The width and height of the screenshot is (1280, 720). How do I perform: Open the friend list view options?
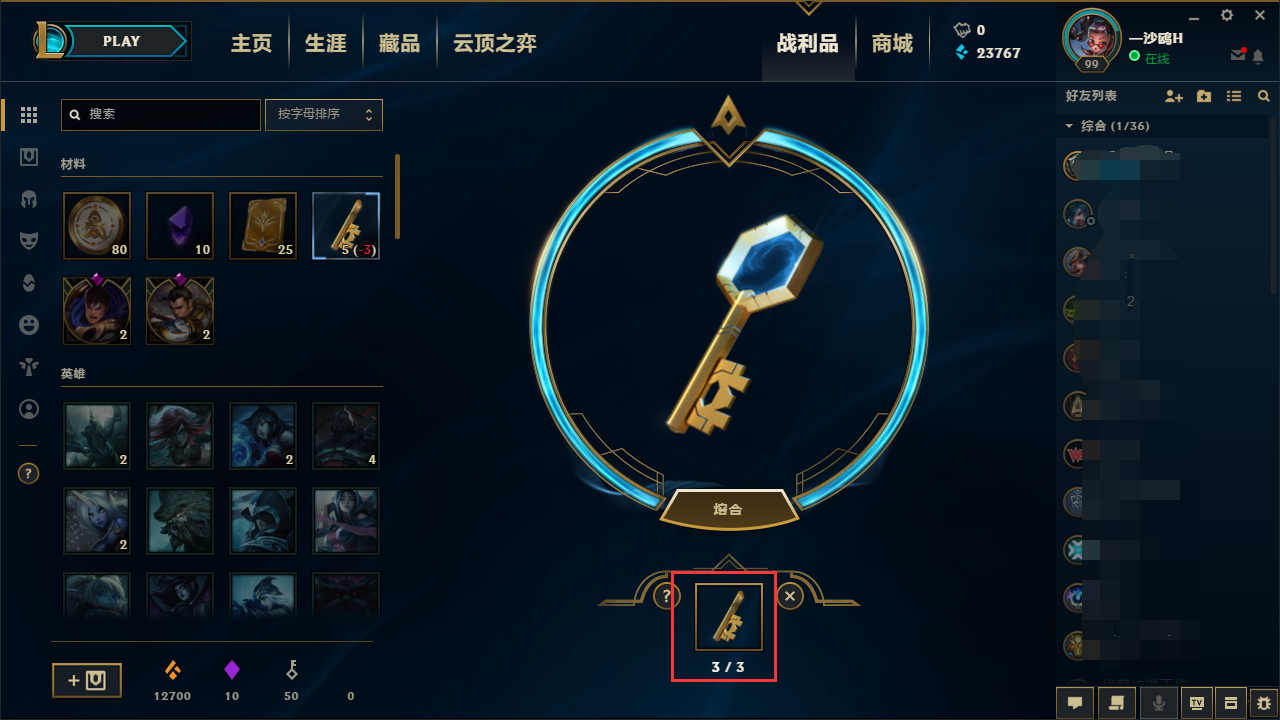(1234, 96)
